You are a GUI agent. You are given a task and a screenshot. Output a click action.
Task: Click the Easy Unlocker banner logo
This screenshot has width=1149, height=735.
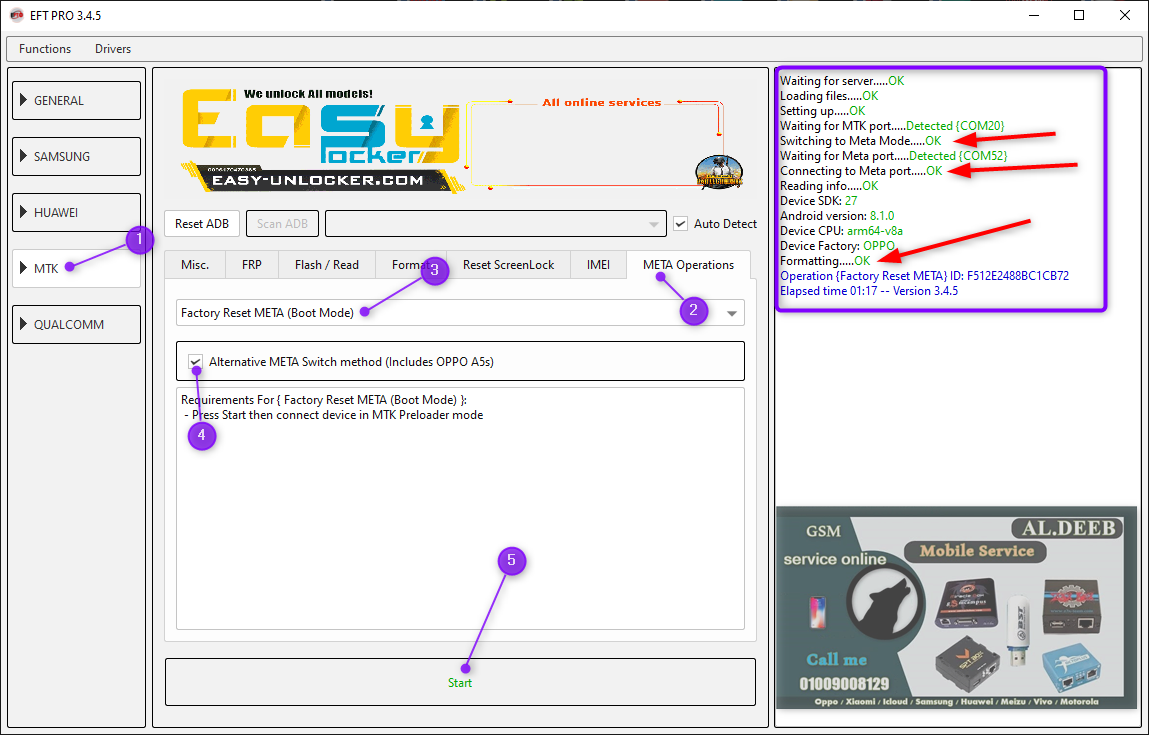coord(322,140)
